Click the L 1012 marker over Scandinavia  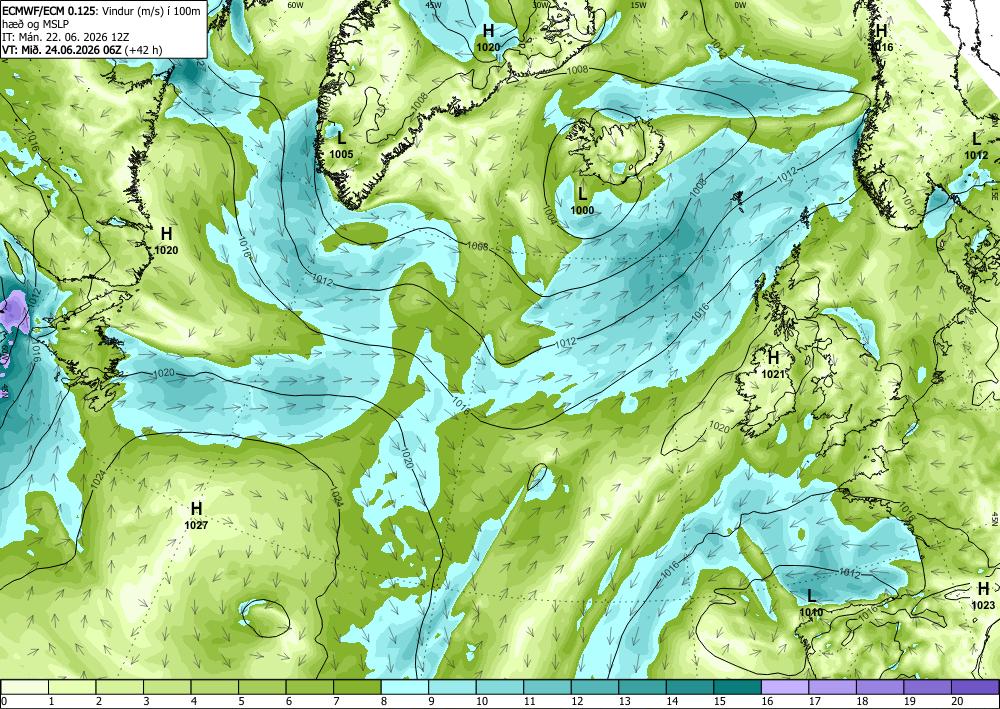976,146
